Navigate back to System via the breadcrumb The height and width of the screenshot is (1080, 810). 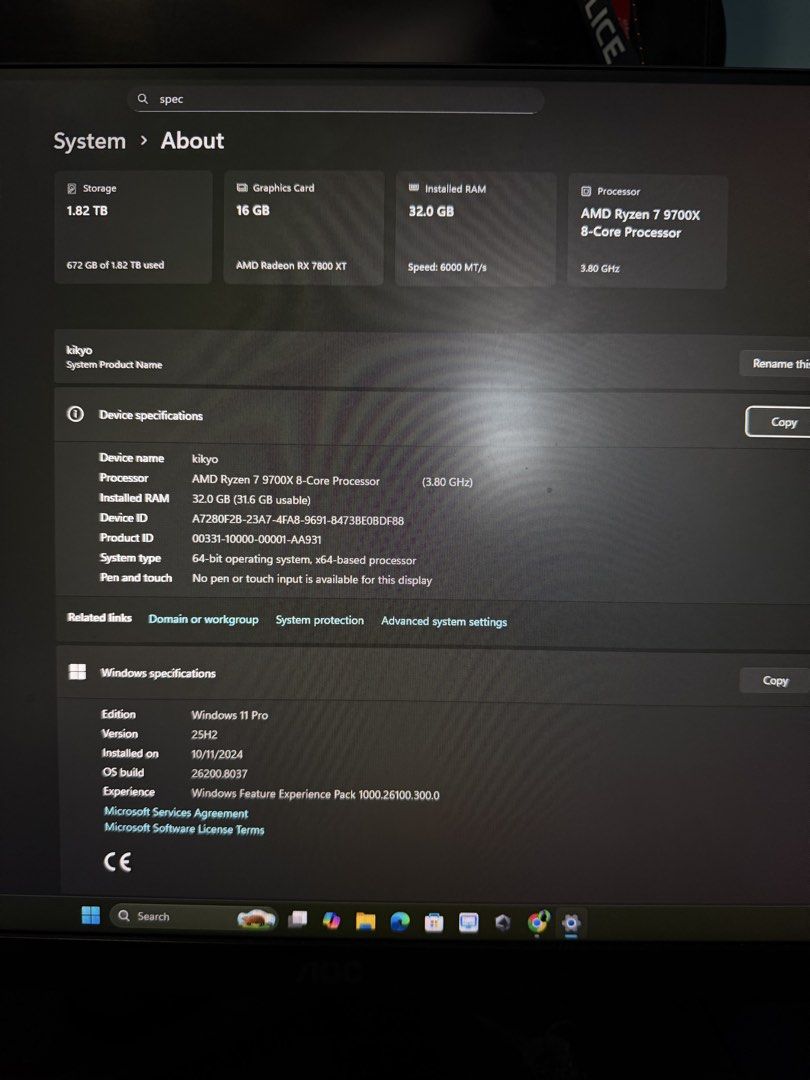(x=89, y=141)
